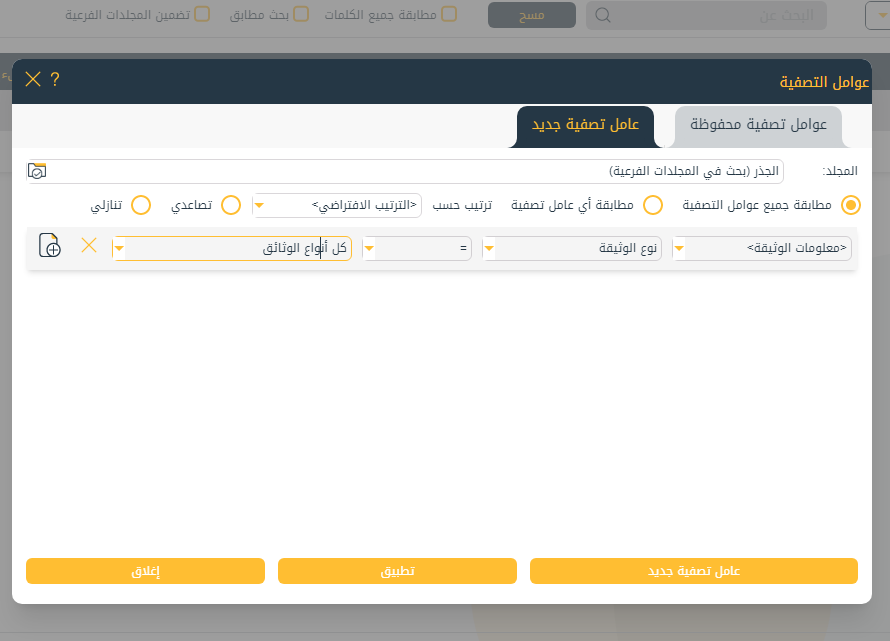
Task: Switch to the عوامل تصفية محفوظة tab
Action: [x=758, y=125]
